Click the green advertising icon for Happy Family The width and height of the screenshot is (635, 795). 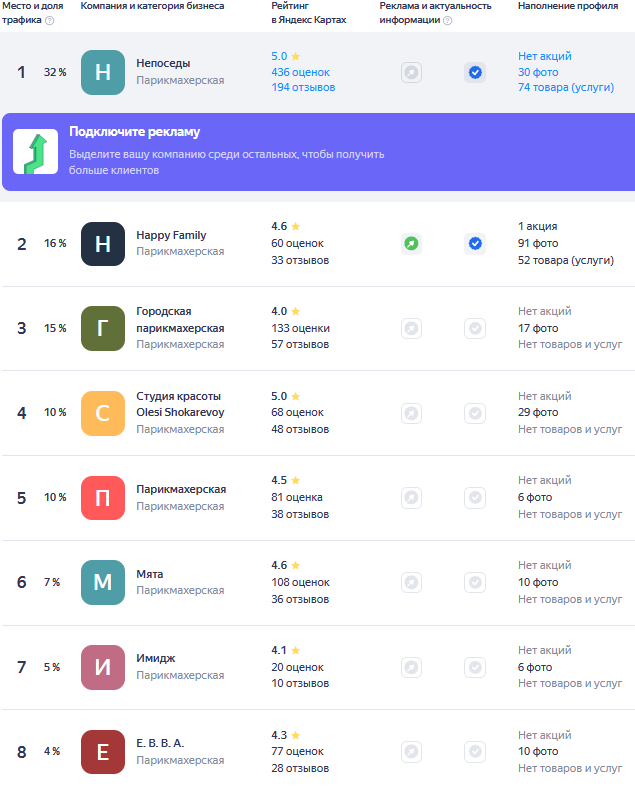411,244
